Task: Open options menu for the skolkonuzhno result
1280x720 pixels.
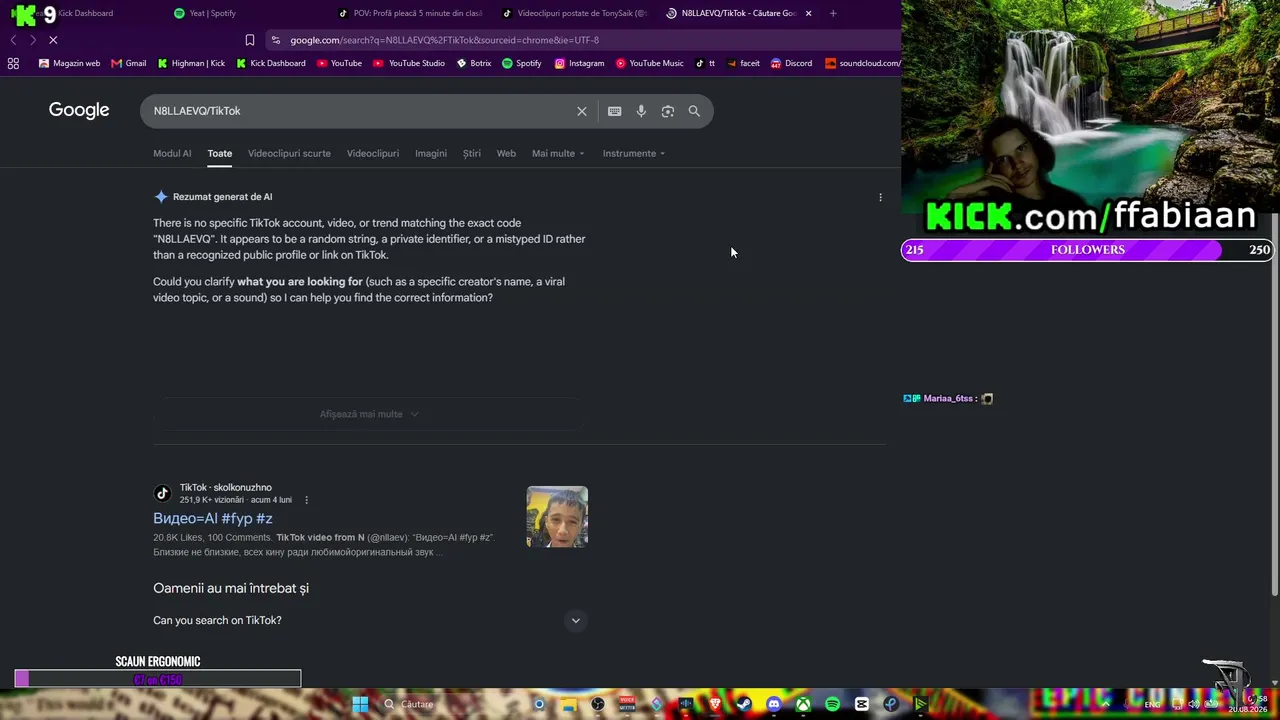Action: 306,500
